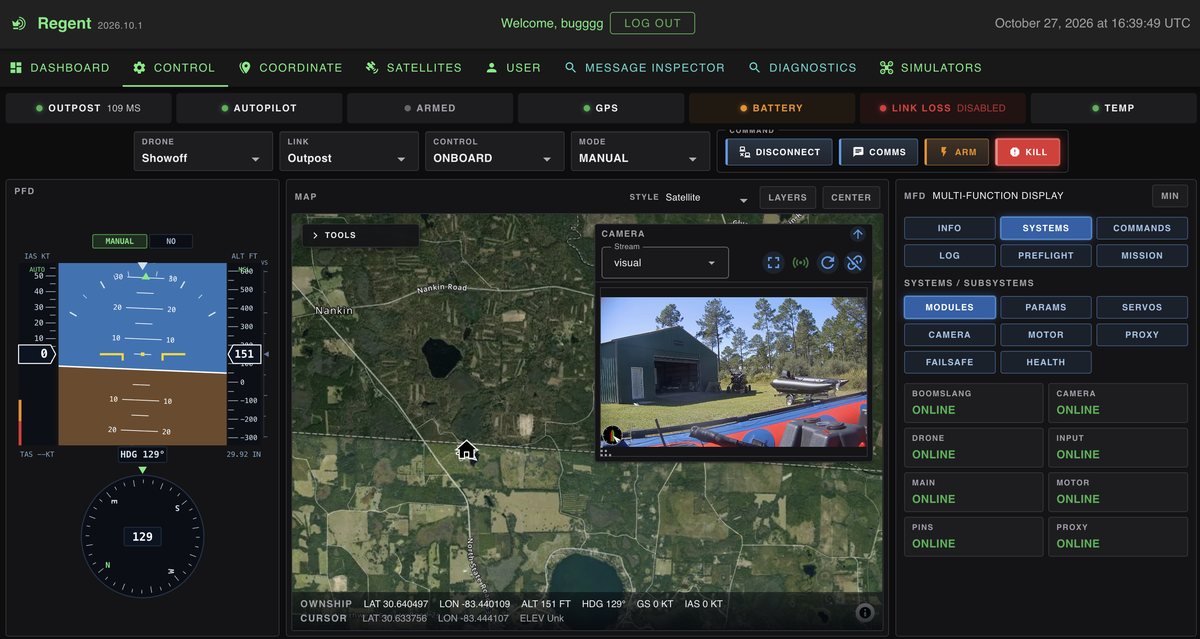This screenshot has height=639, width=1200.
Task: Click the Dashboard grid icon
Action: point(16,68)
